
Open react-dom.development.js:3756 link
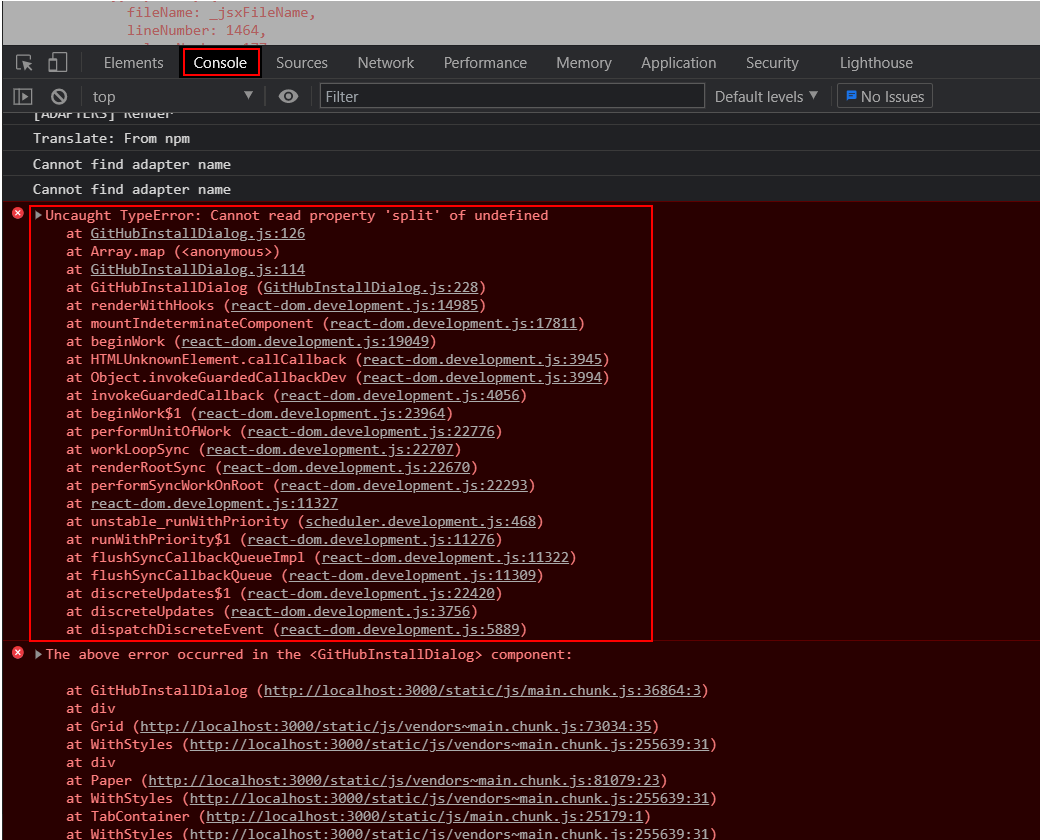pyautogui.click(x=350, y=611)
